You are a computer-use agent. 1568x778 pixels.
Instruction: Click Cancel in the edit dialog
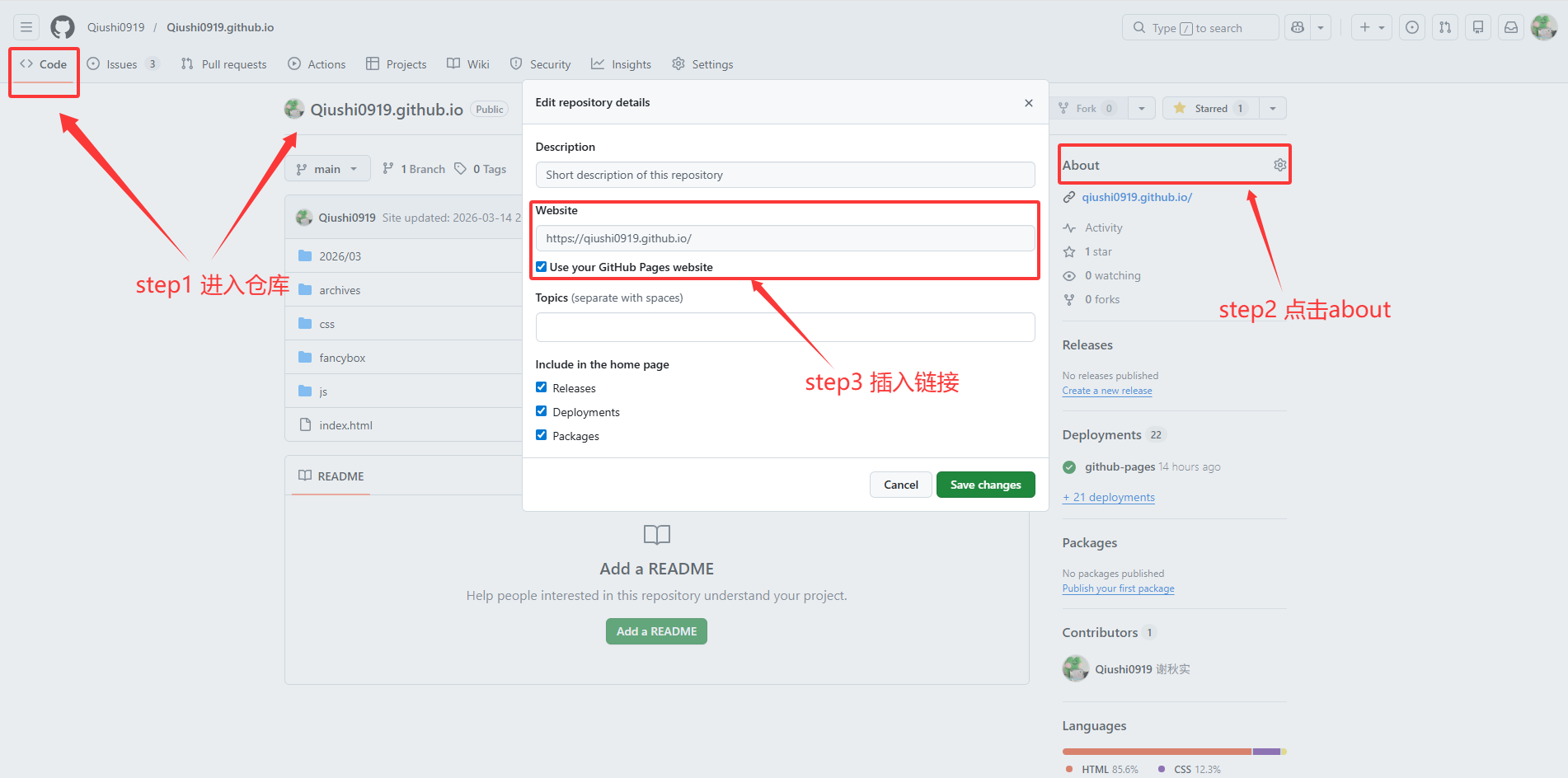point(901,485)
